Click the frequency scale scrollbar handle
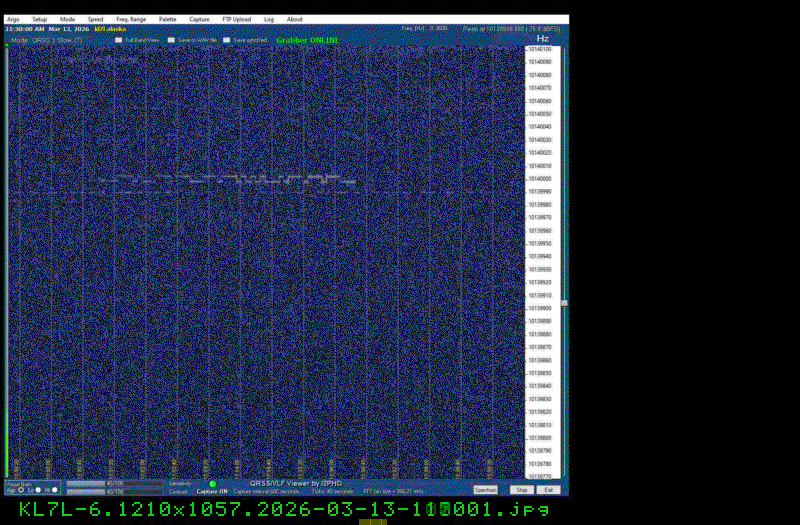The height and width of the screenshot is (525, 800). [564, 302]
